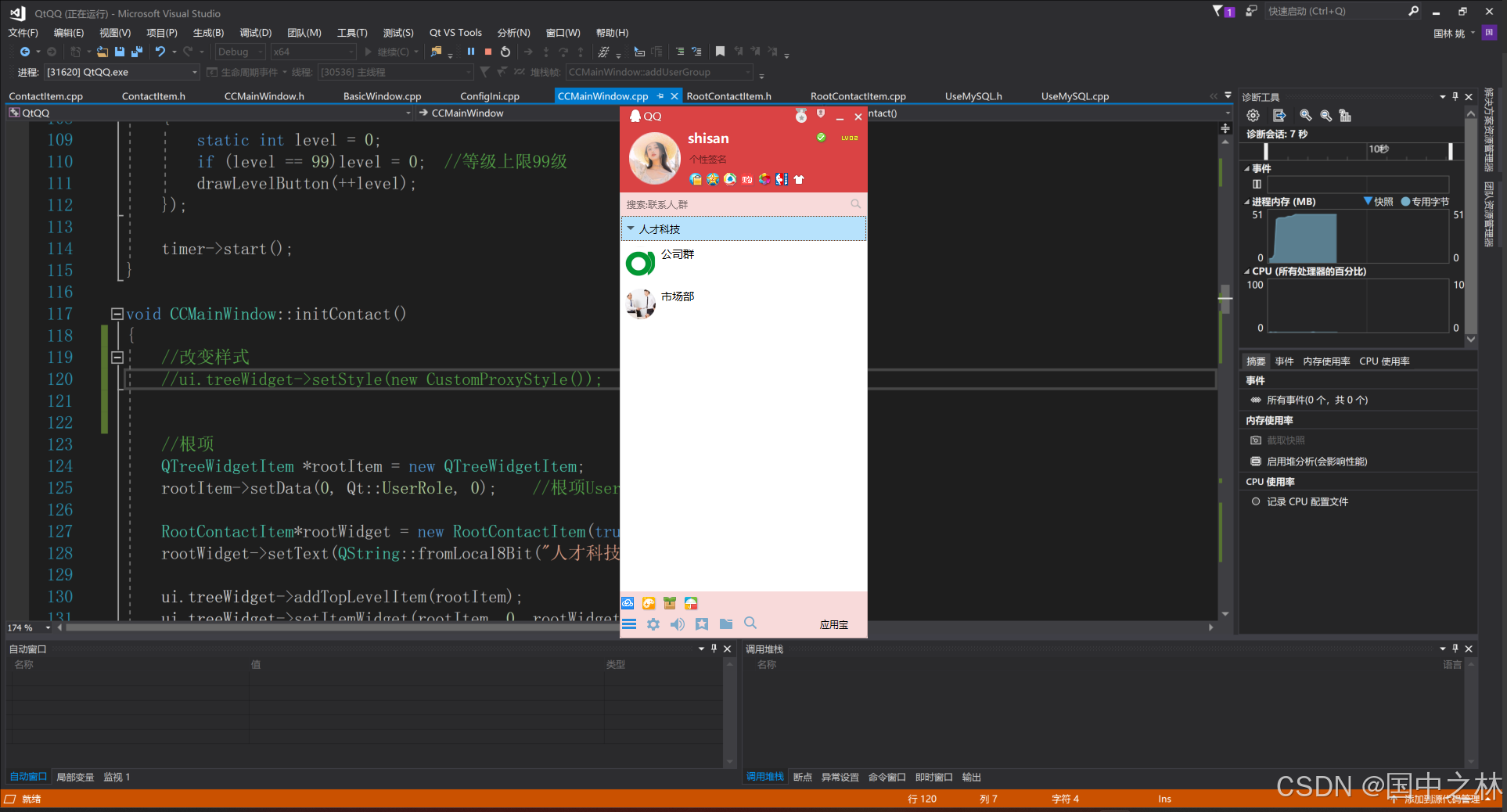
Task: Click the magnifier icon in QQ bottom bar
Action: click(750, 623)
